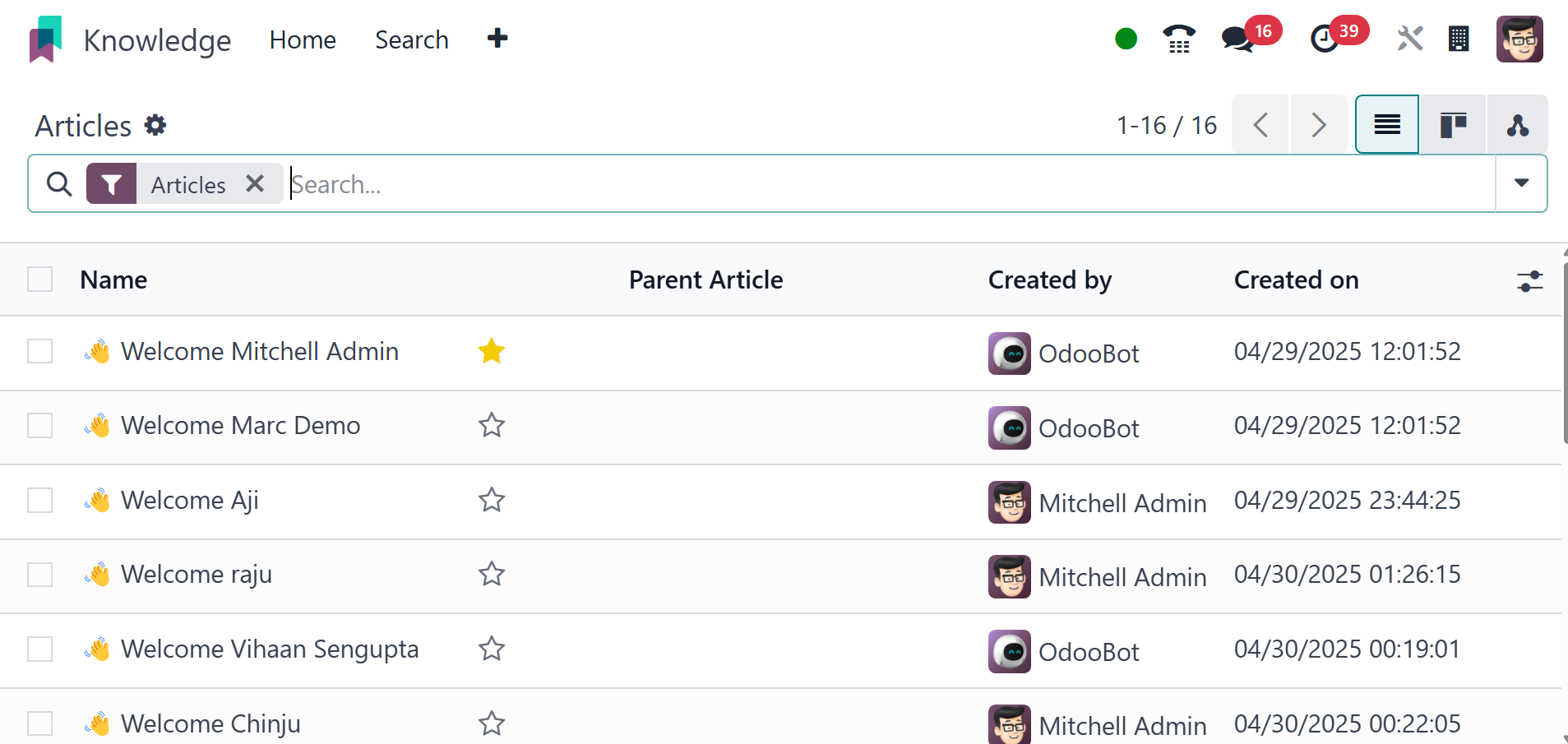Open the debug tools wrench icon
The width and height of the screenshot is (1568, 744).
(x=1409, y=39)
